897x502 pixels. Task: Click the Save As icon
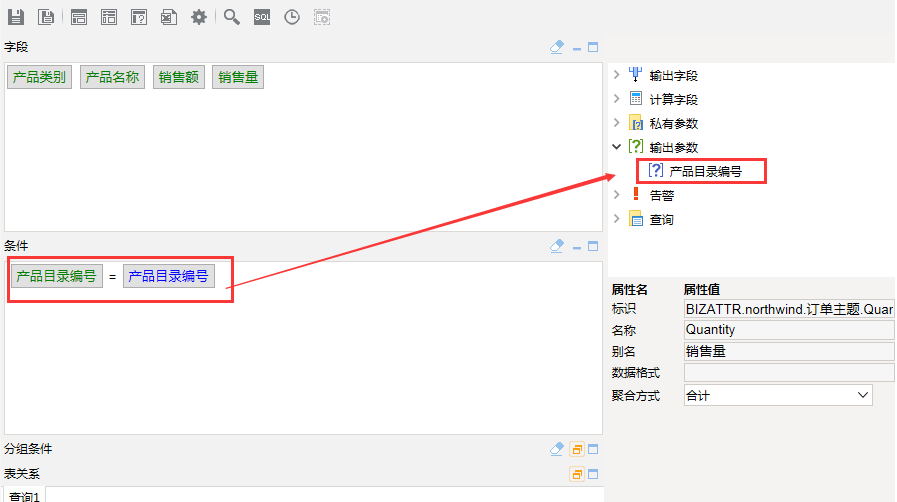(x=46, y=17)
